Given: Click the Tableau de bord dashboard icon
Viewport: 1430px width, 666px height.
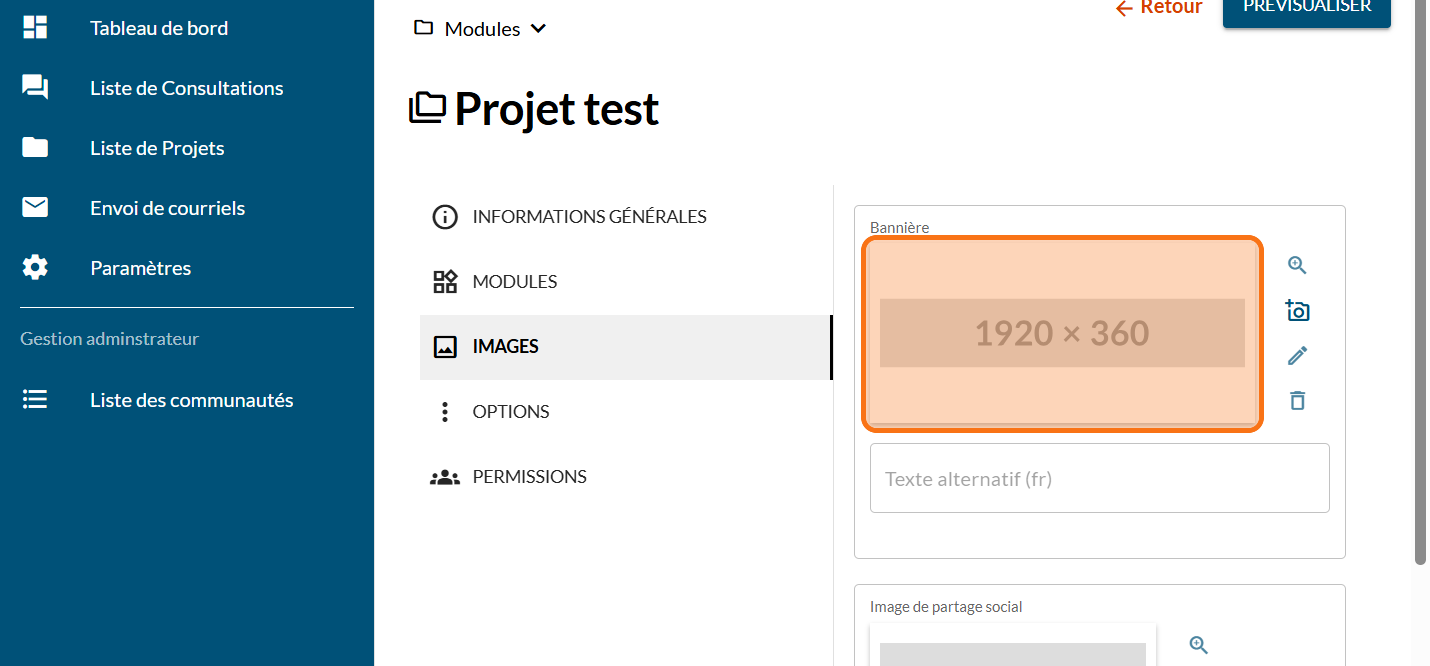Looking at the screenshot, I should 35,28.
